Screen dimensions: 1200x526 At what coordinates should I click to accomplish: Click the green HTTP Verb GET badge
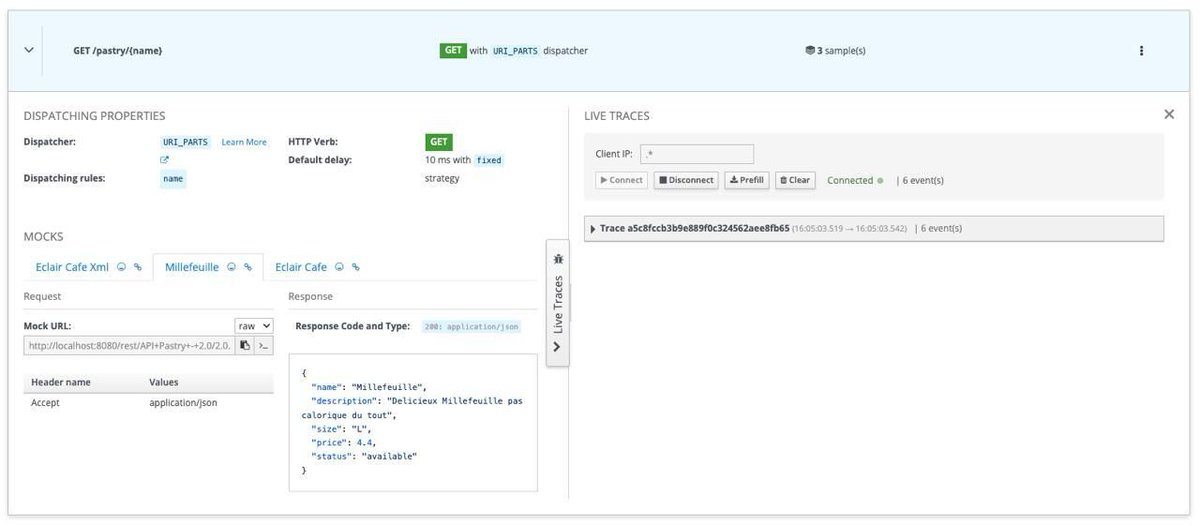pos(438,142)
